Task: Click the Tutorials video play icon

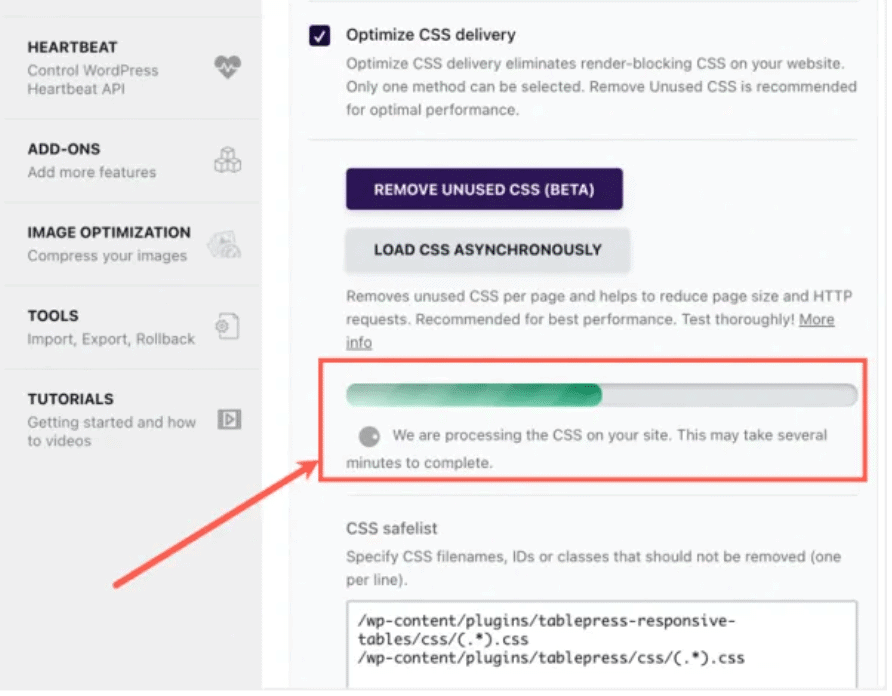Action: [x=229, y=420]
